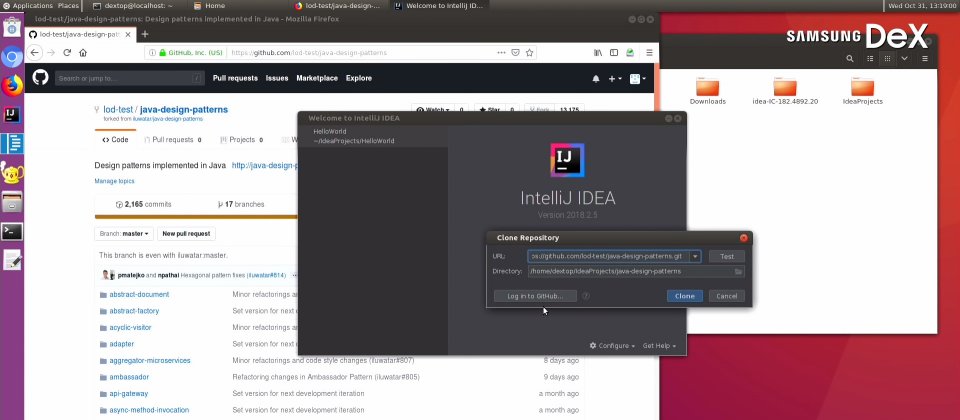Click the green site security padlock
The image size is (960, 420).
point(163,53)
